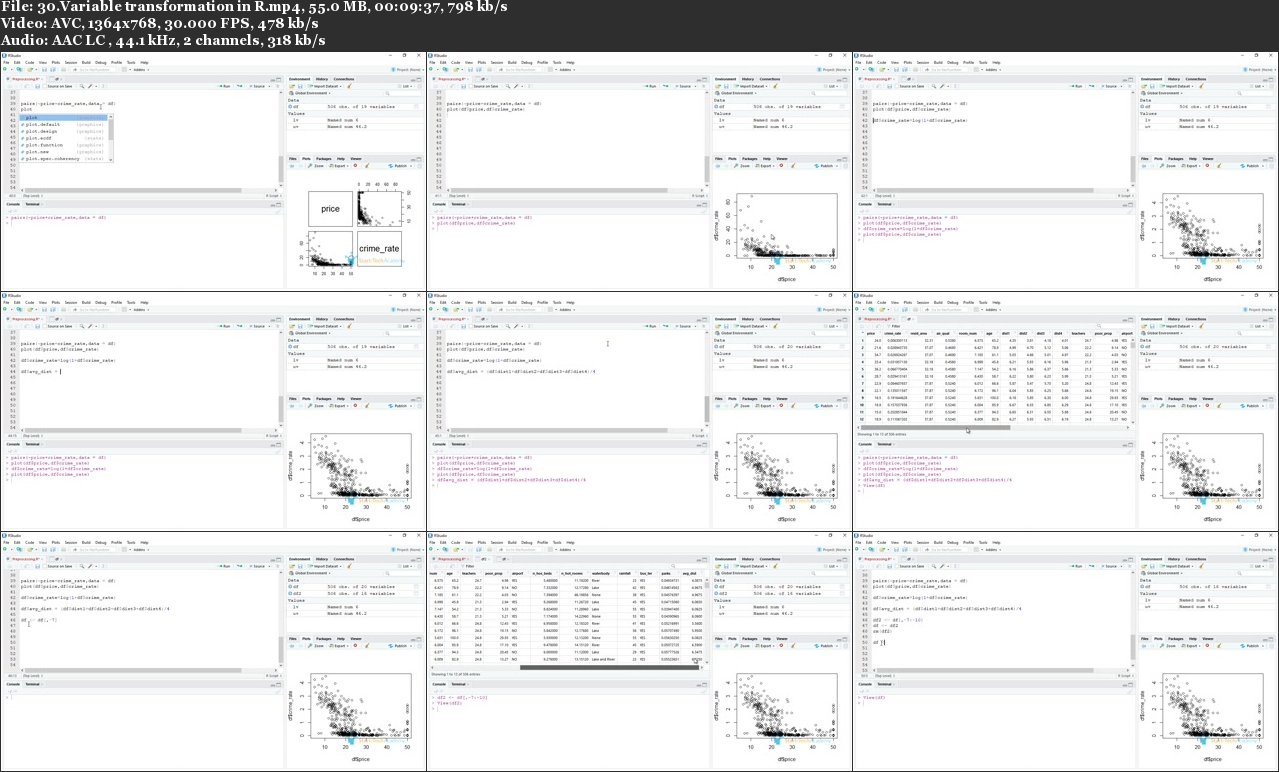The width and height of the screenshot is (1279, 772).
Task: Click Lake and River cell in df2 viewer
Action: pos(604,659)
